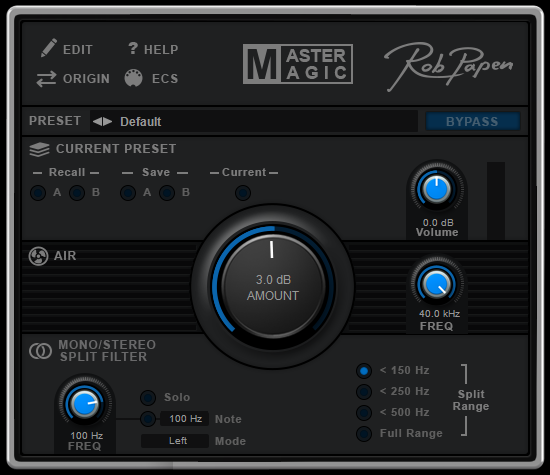Click the AIR FREQ knob
The height and width of the screenshot is (475, 550).
[437, 284]
